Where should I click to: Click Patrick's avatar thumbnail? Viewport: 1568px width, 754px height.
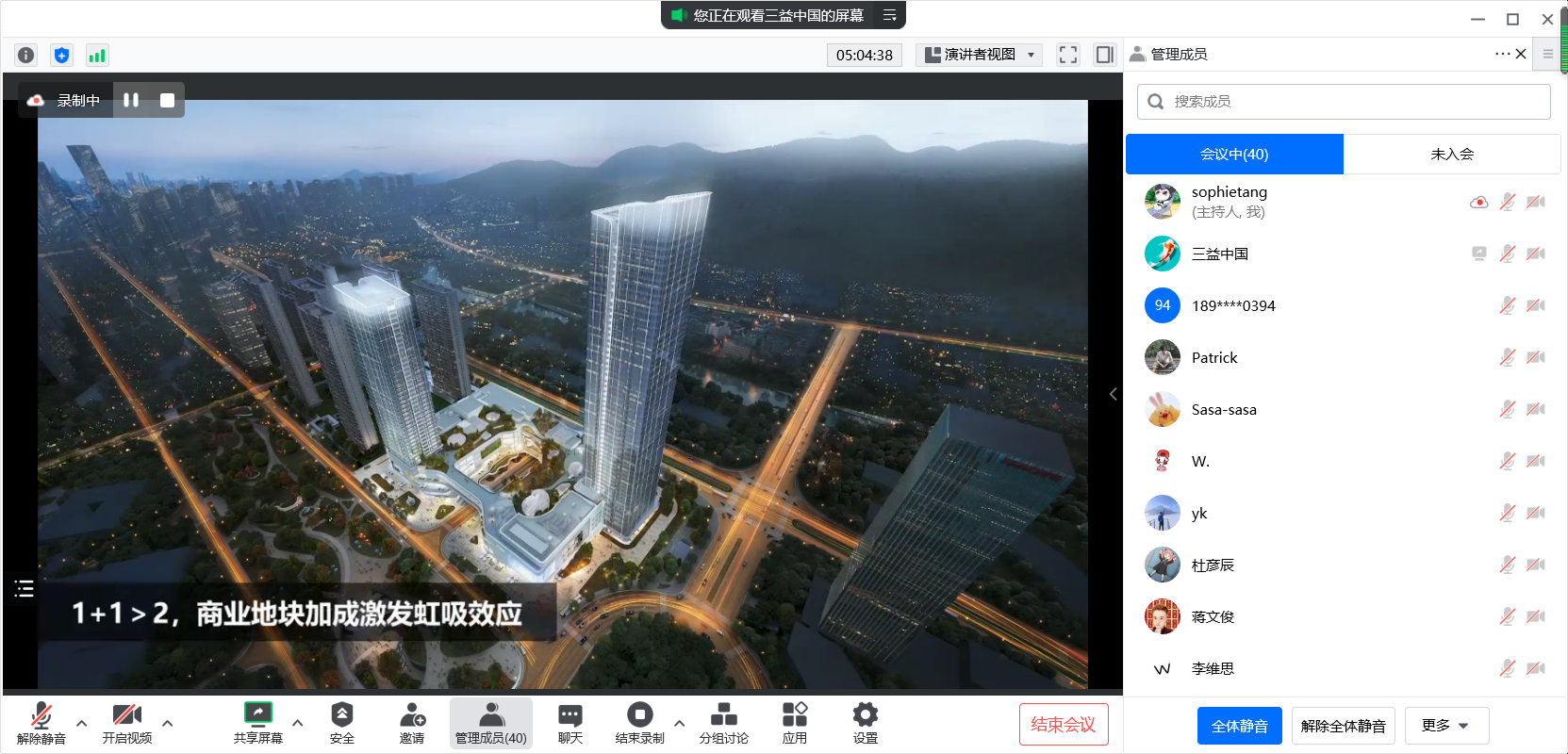[1163, 357]
